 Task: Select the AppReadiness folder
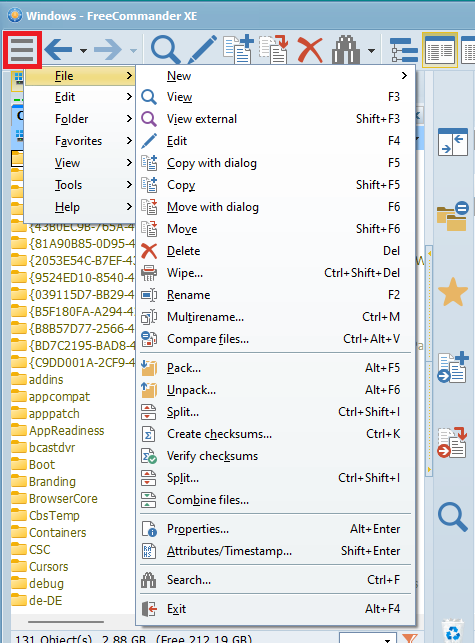(58, 431)
